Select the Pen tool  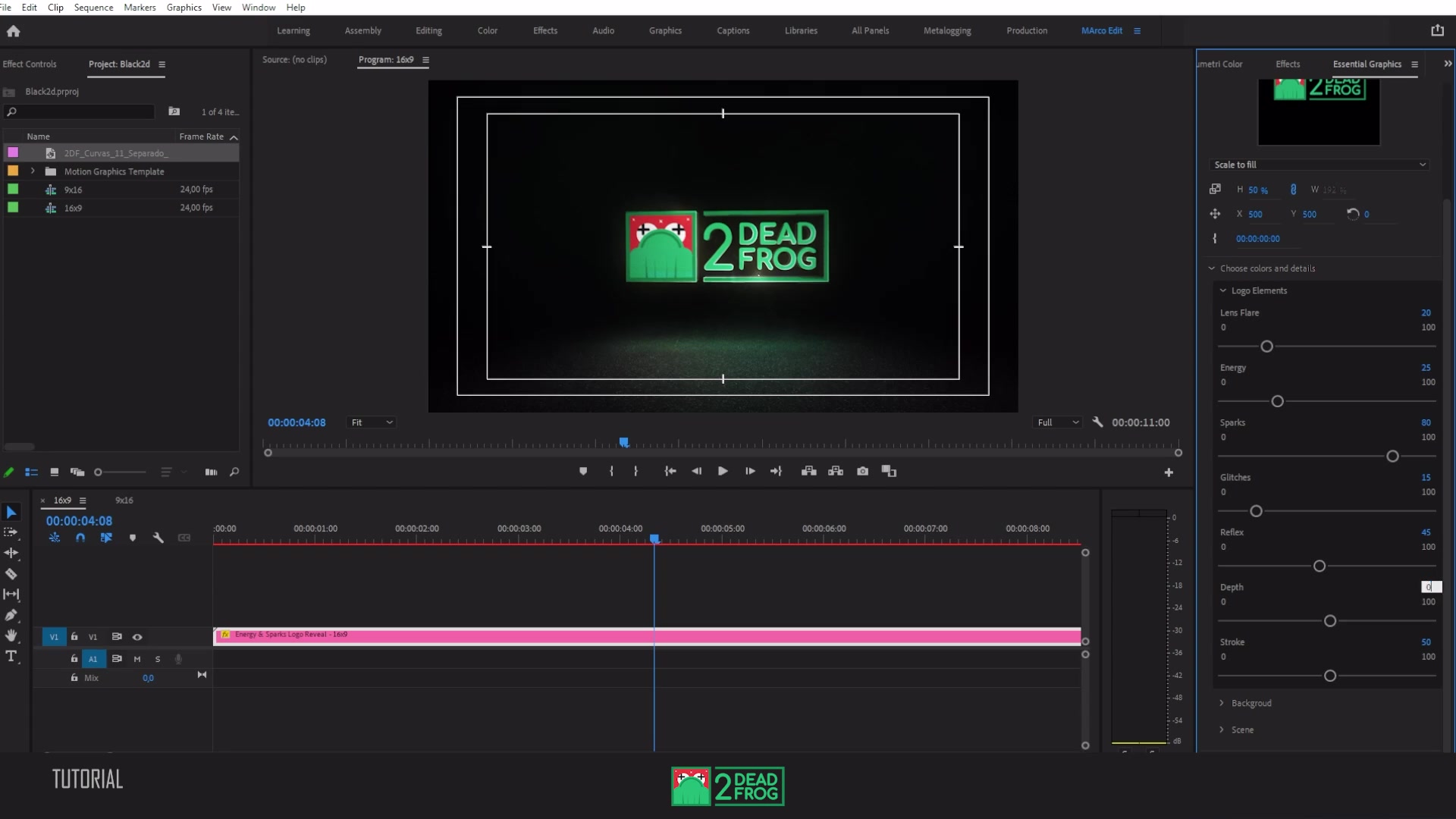(11, 615)
